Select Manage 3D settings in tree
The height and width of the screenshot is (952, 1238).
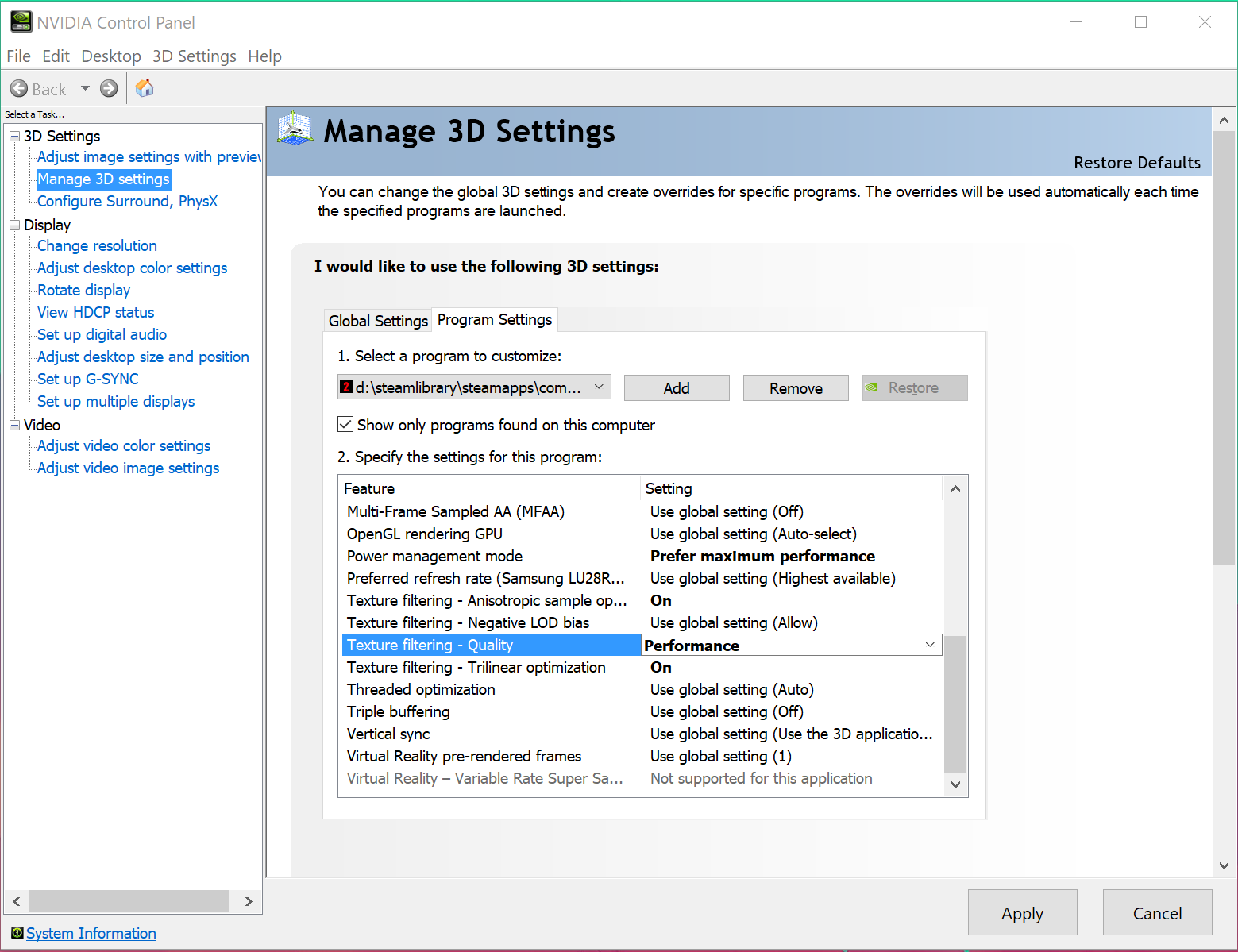tap(104, 179)
